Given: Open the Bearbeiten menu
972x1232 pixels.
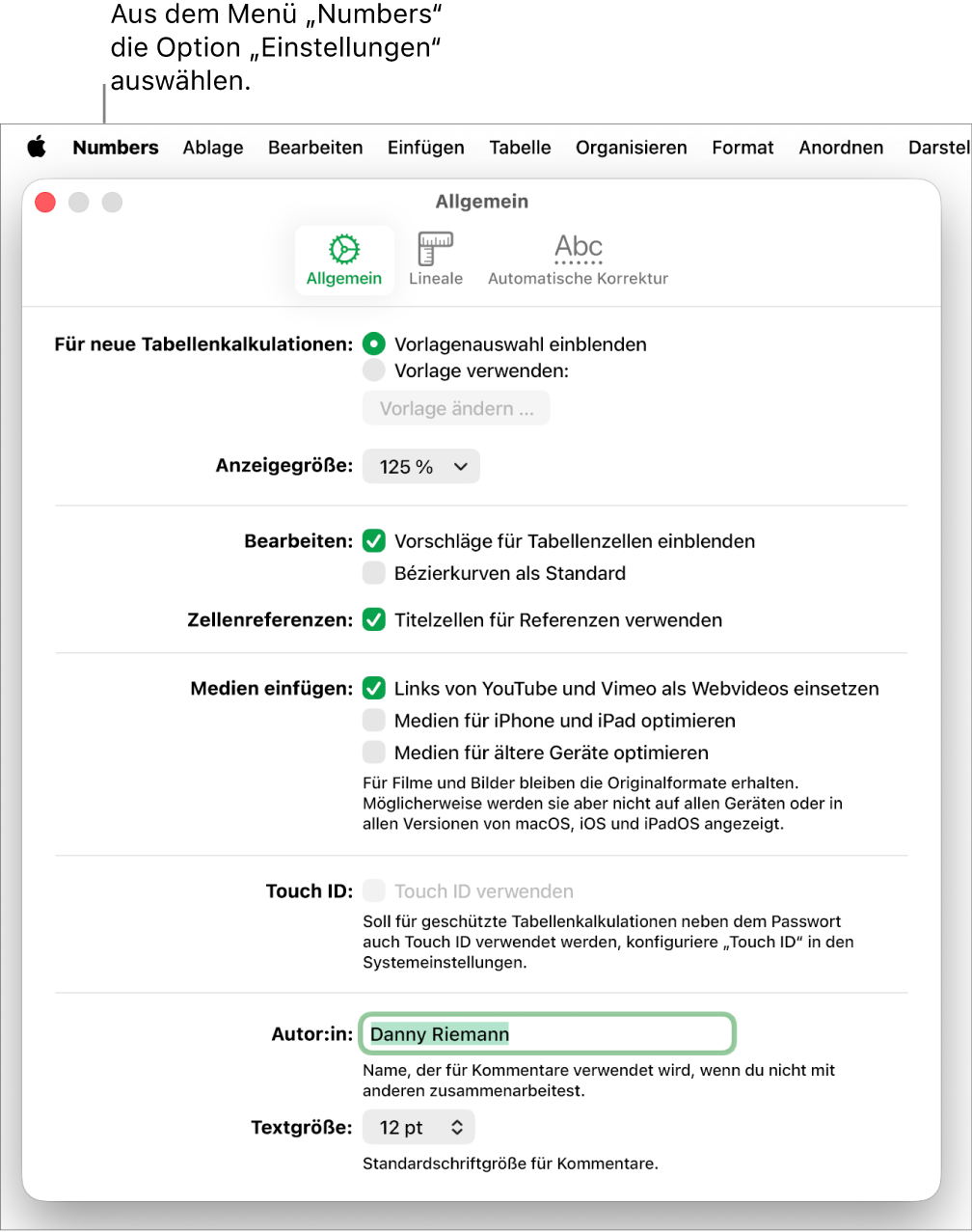Looking at the screenshot, I should point(315,148).
